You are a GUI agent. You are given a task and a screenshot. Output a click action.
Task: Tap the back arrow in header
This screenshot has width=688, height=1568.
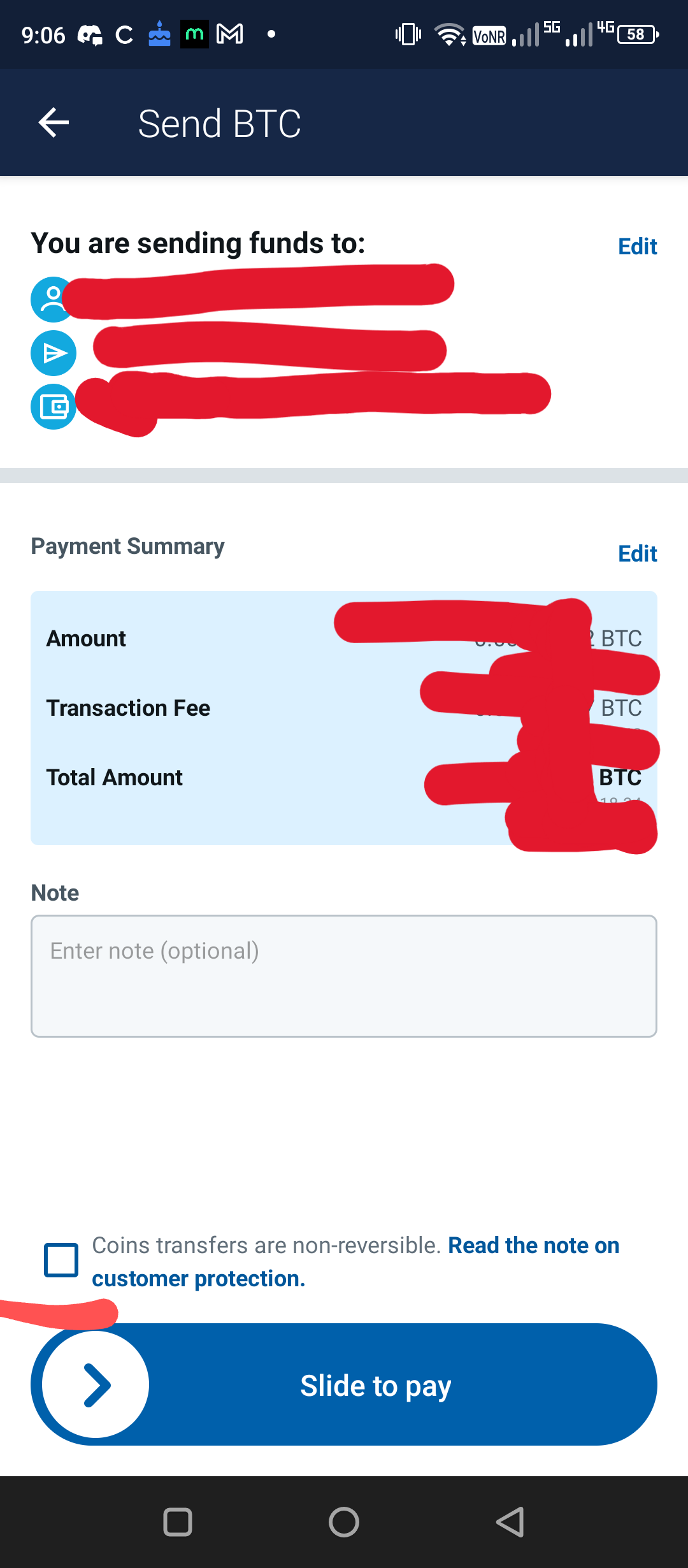54,122
